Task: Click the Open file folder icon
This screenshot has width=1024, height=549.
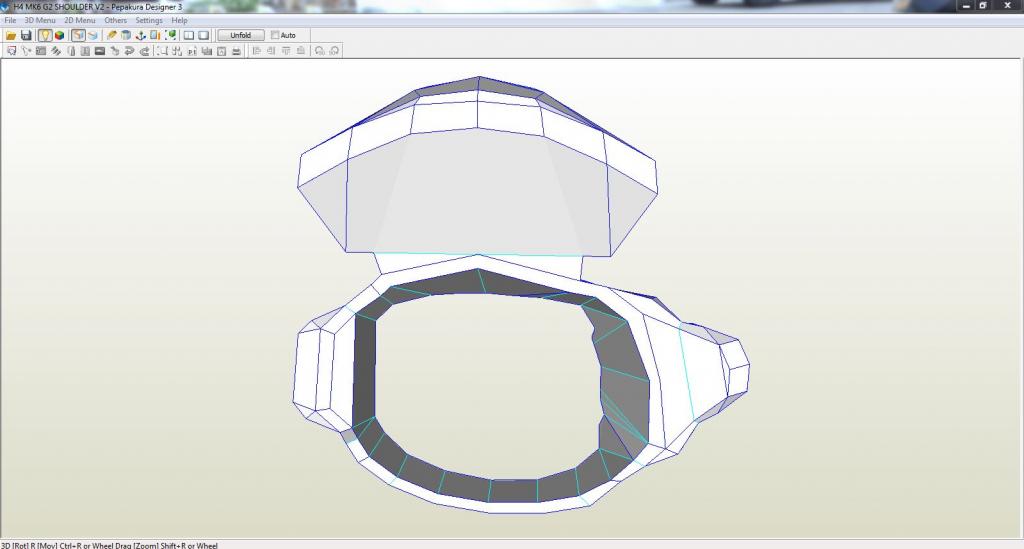Action: (x=11, y=35)
